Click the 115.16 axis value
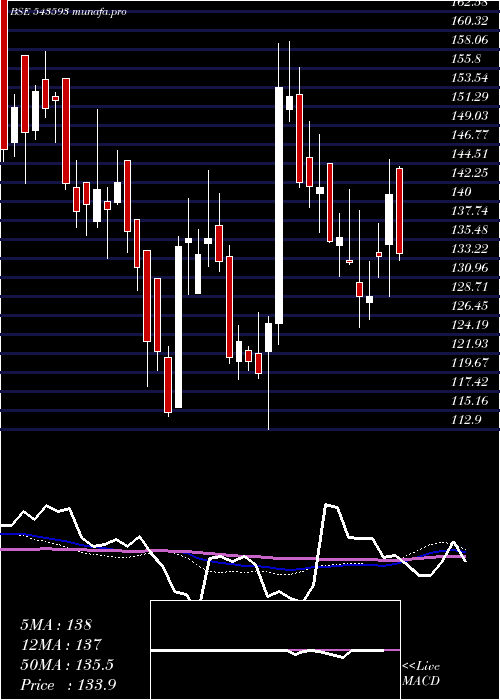 [470, 400]
